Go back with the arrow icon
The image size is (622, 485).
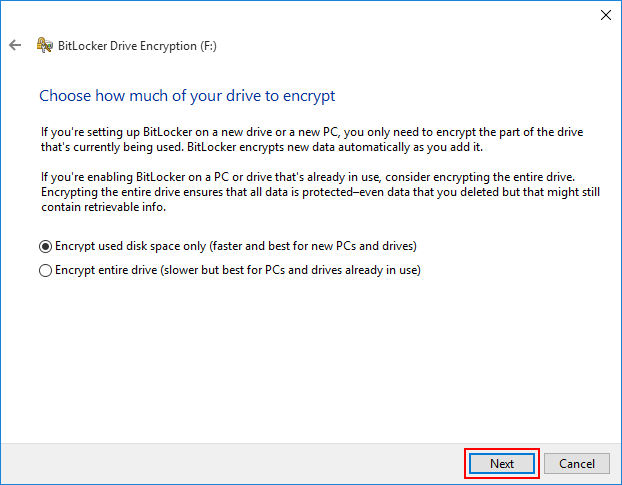pyautogui.click(x=15, y=45)
